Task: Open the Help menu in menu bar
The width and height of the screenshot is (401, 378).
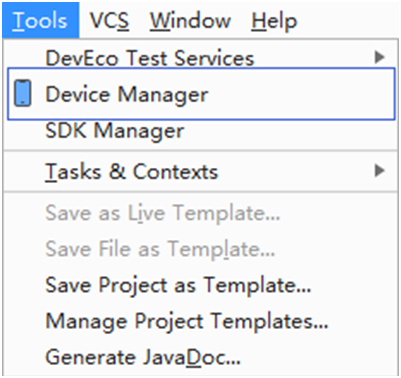Action: pyautogui.click(x=274, y=20)
